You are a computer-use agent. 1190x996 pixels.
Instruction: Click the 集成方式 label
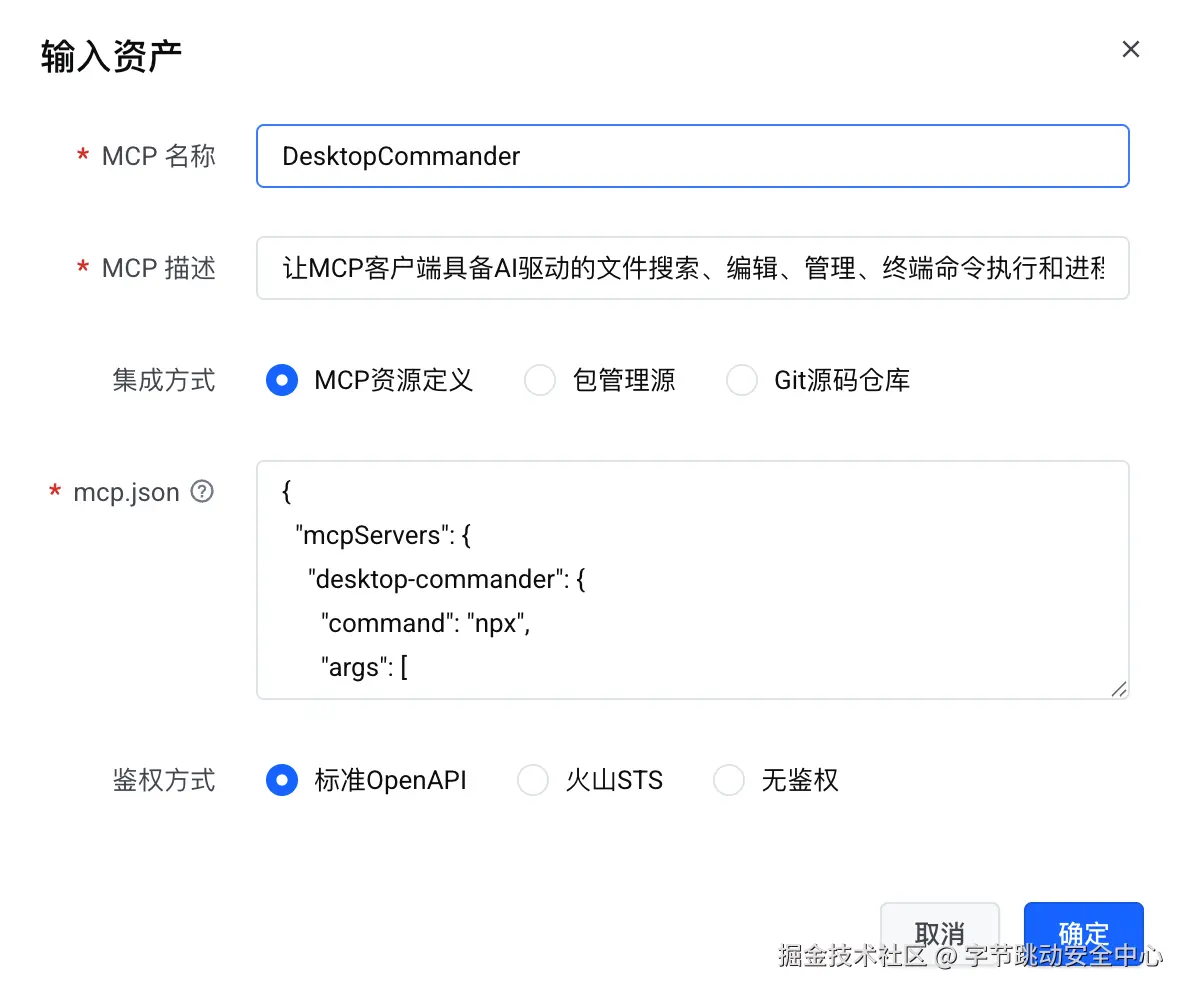(163, 380)
